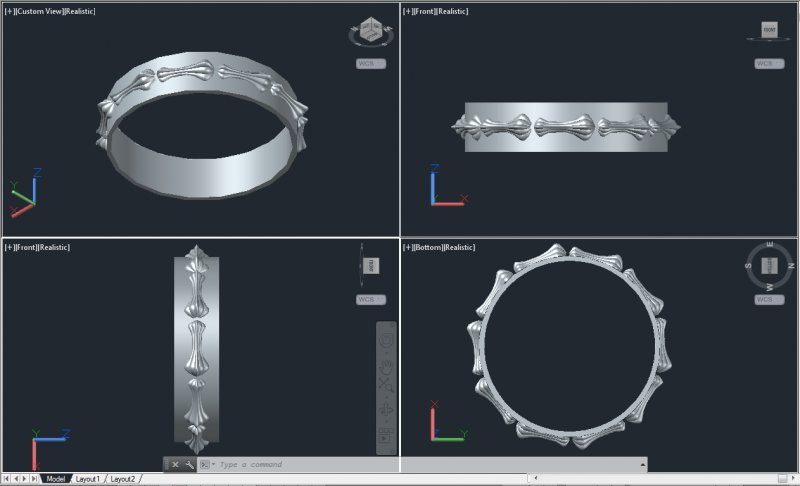
Task: Click the S compass direction on the Bottom ViewCube
Action: pos(748,266)
